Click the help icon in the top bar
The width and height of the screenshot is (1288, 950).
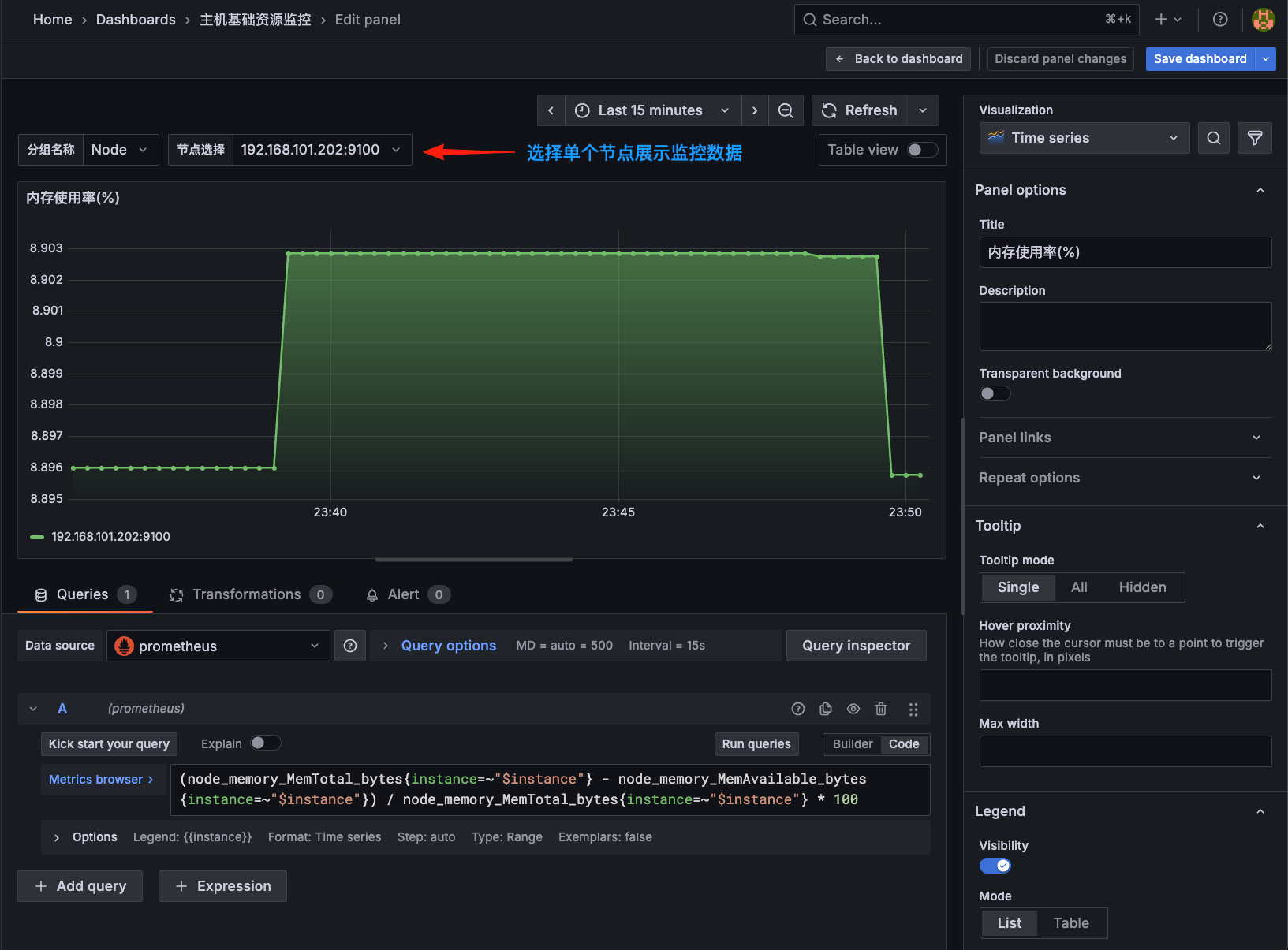point(1219,19)
